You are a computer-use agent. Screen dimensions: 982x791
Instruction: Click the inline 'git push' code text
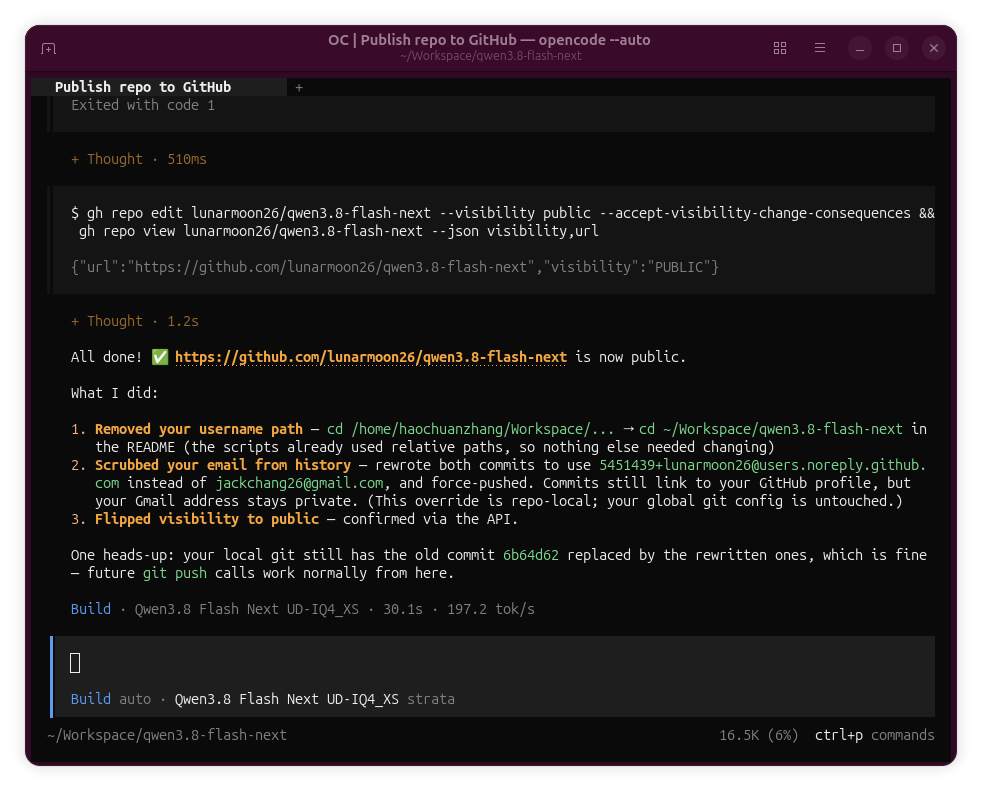[x=175, y=573]
